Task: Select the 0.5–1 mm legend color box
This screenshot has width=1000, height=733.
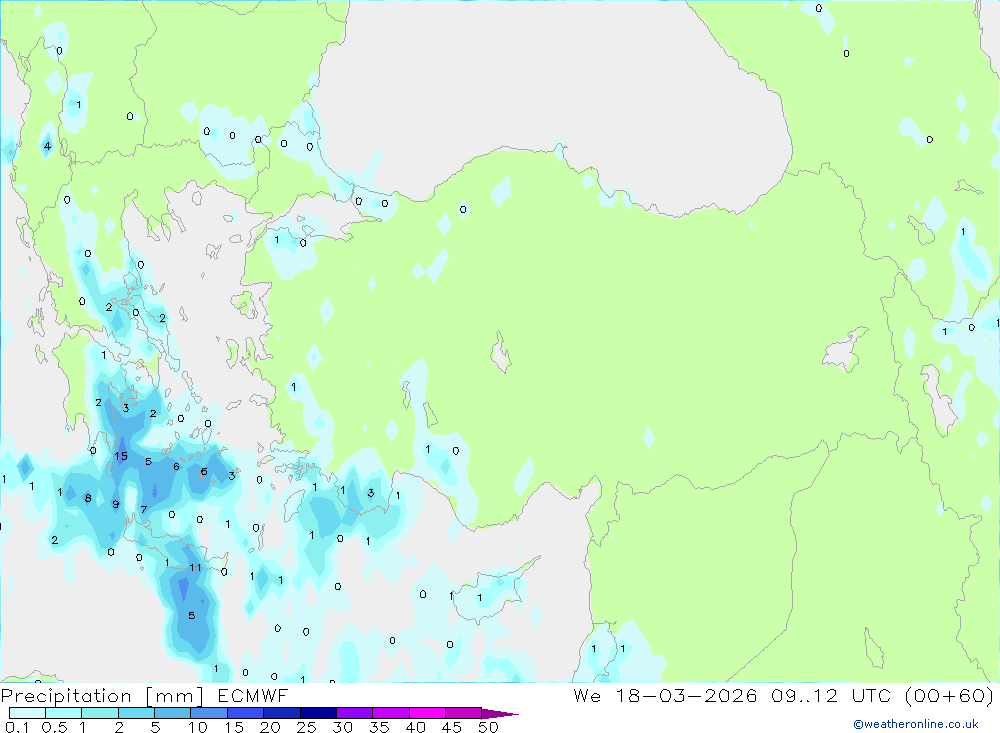Action: pyautogui.click(x=64, y=713)
